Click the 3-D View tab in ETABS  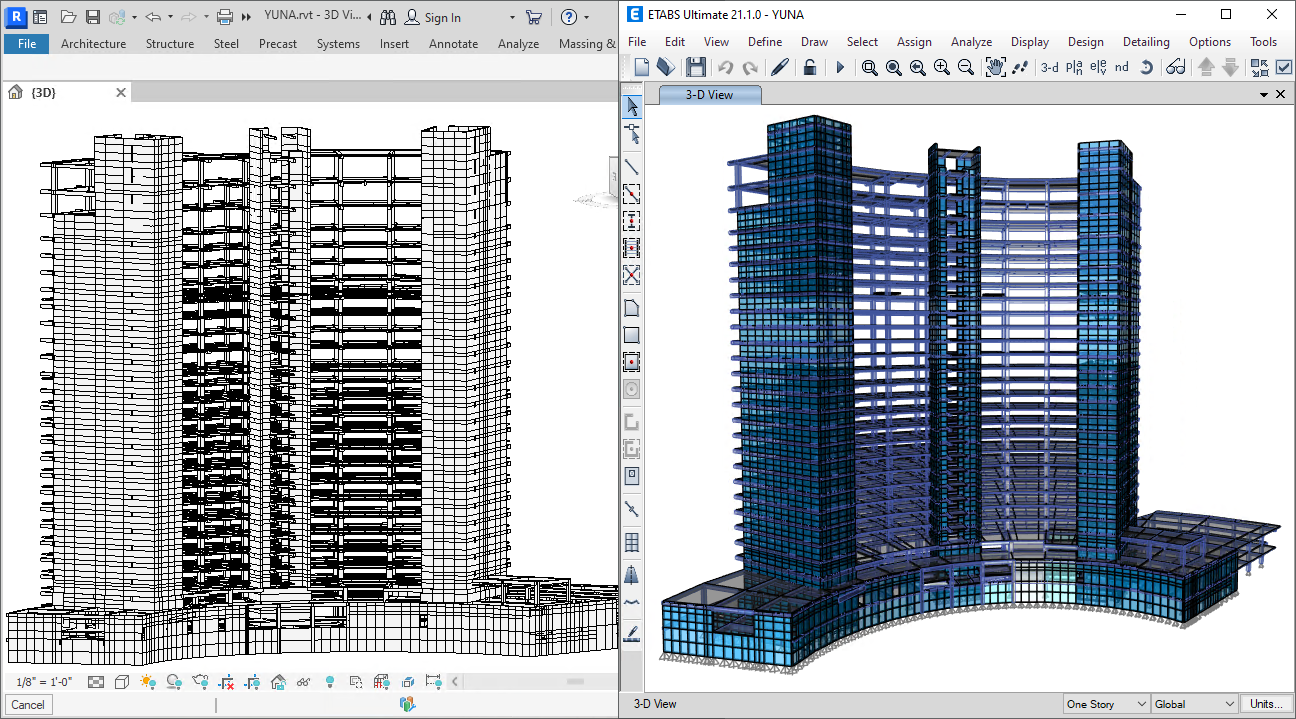[x=710, y=93]
